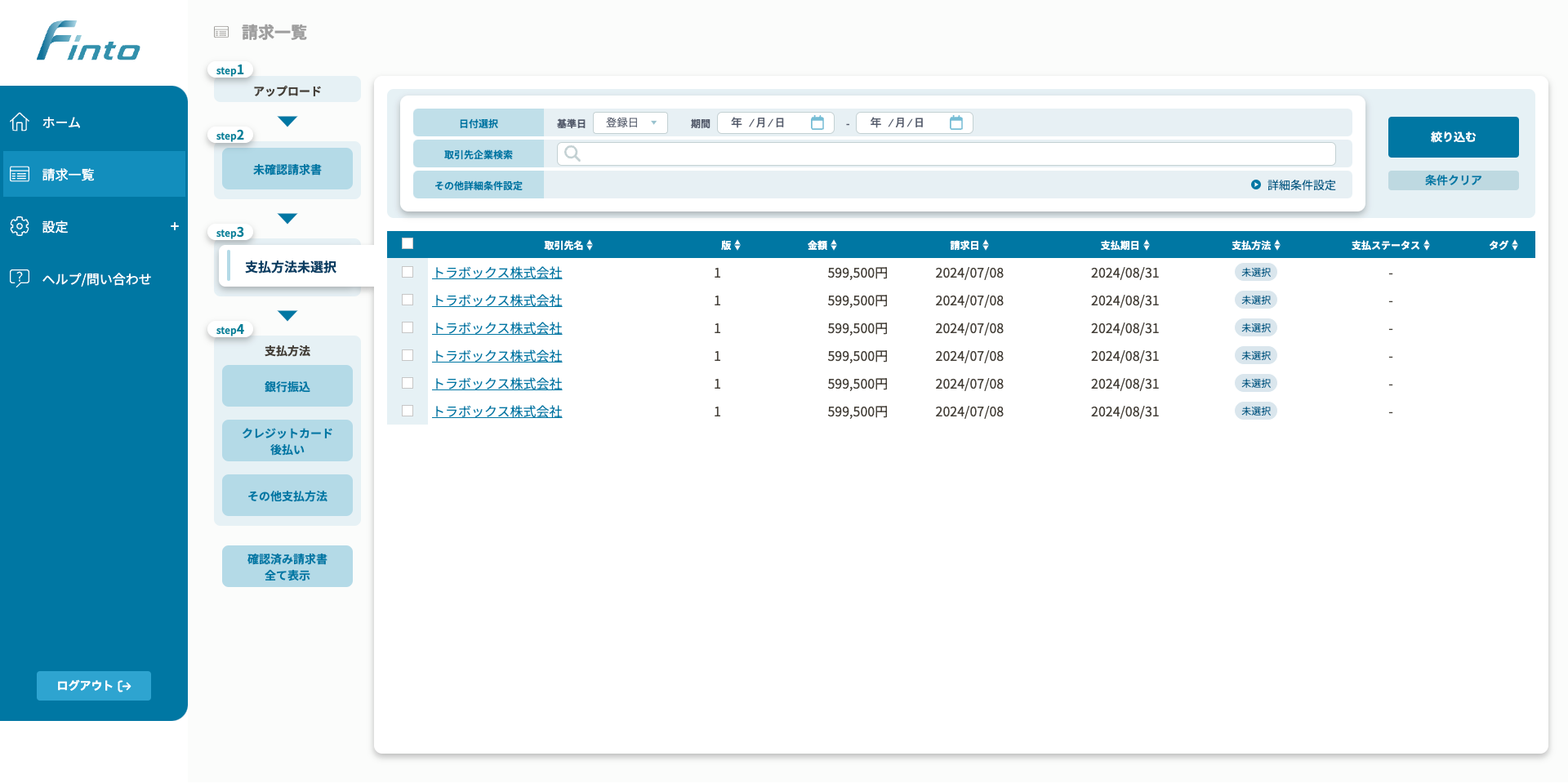Click the magnifier icon in company search
1568x783 pixels.
pos(572,153)
